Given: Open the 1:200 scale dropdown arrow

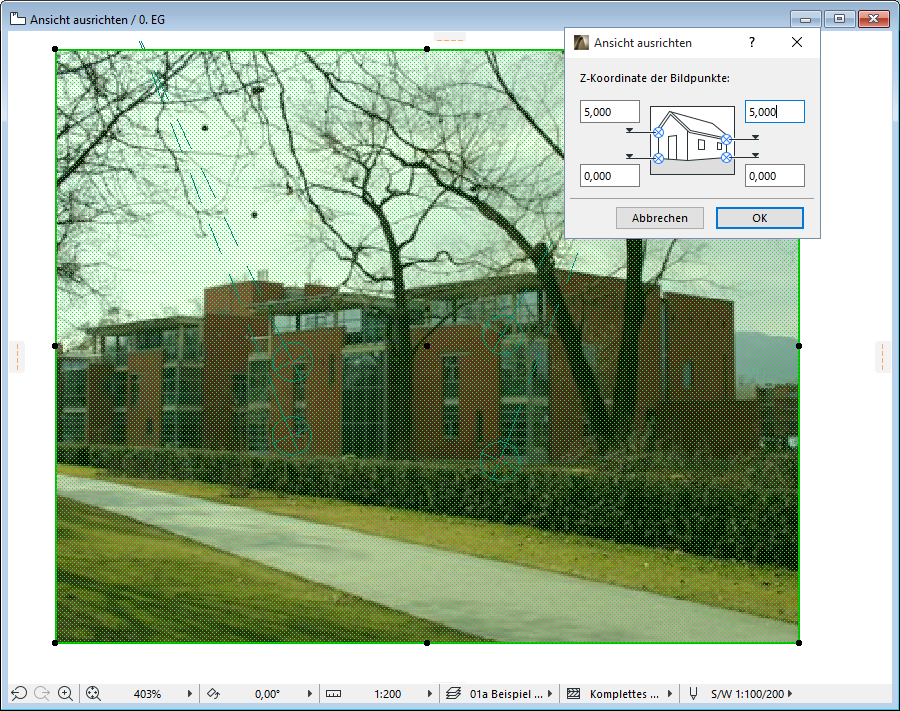Looking at the screenshot, I should [x=429, y=693].
